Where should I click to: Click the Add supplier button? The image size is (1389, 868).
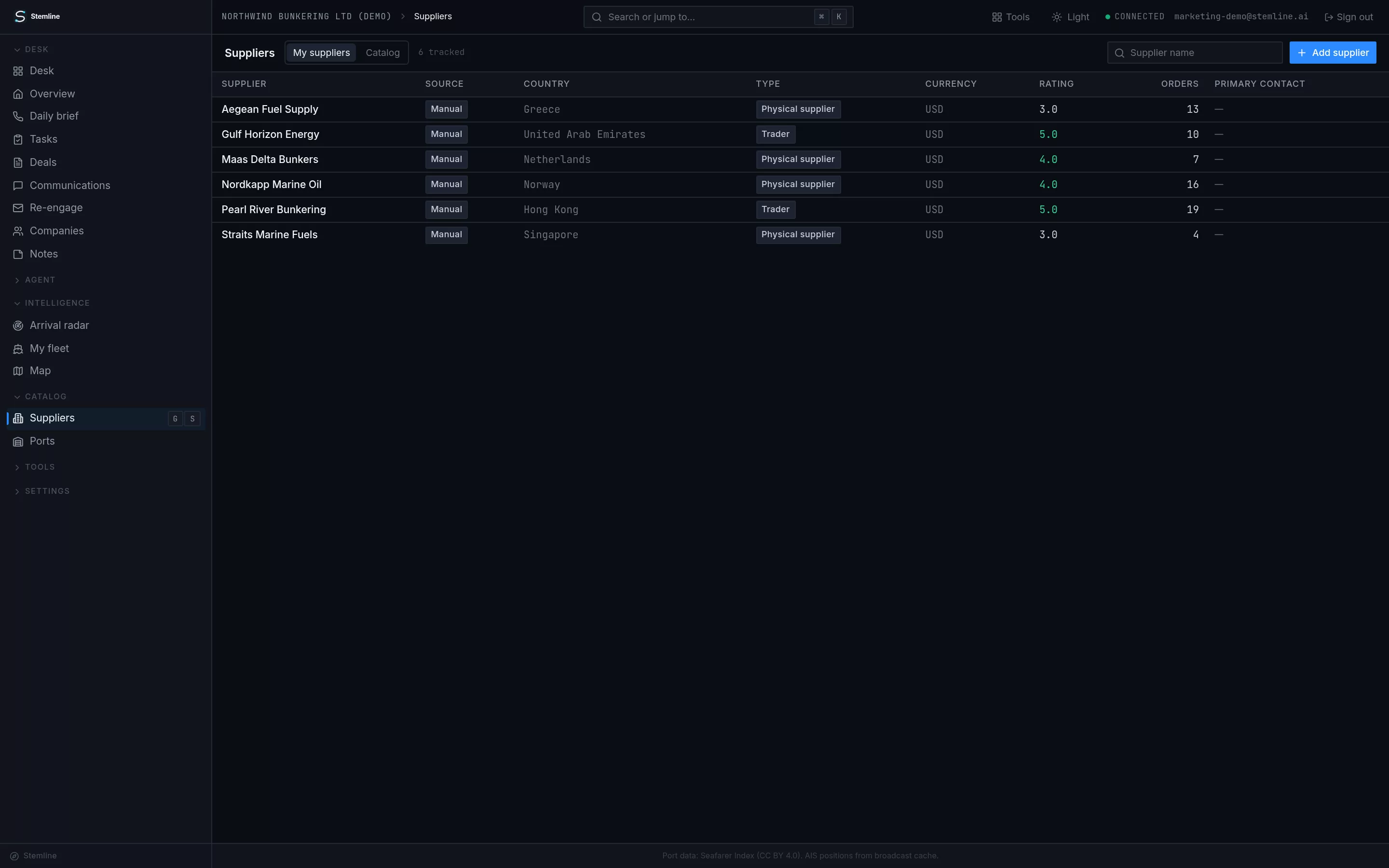1333,53
